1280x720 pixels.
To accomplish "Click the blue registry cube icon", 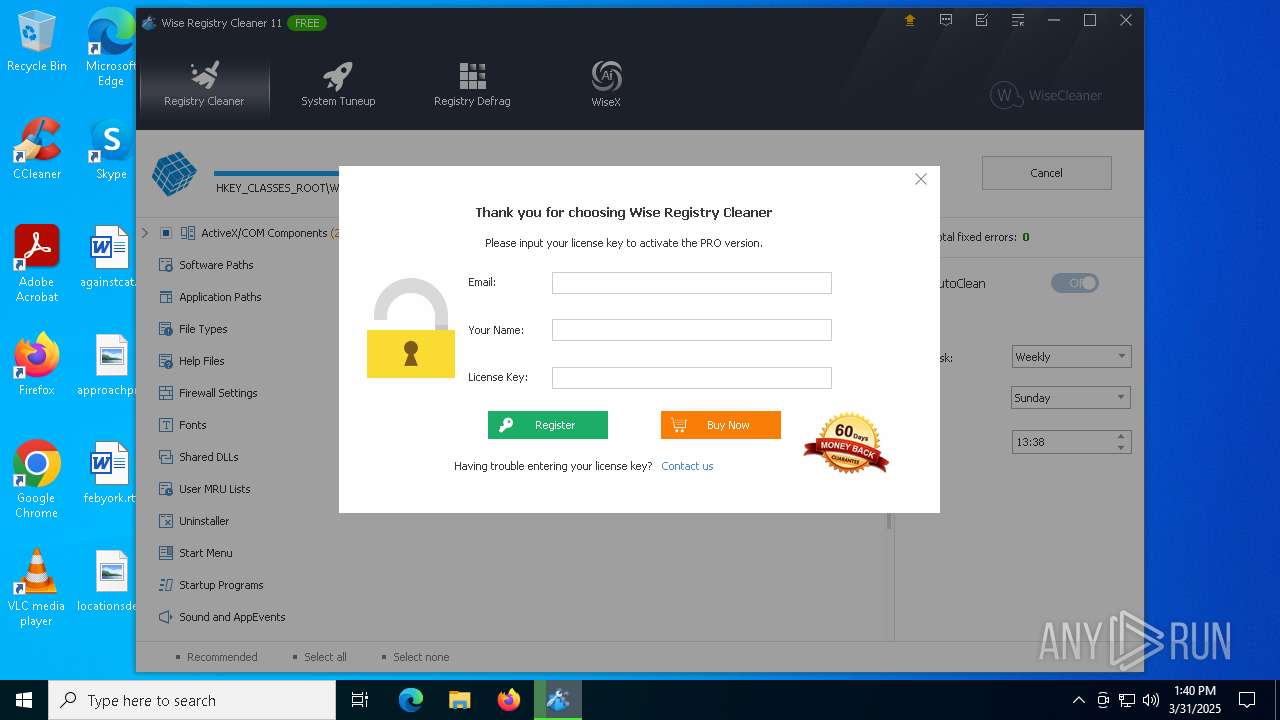I will tap(174, 174).
